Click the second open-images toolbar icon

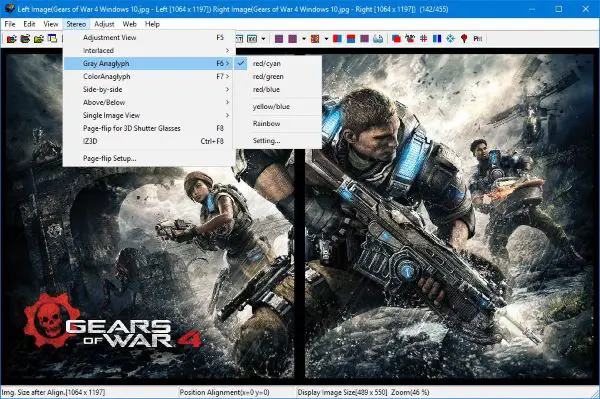pos(25,39)
